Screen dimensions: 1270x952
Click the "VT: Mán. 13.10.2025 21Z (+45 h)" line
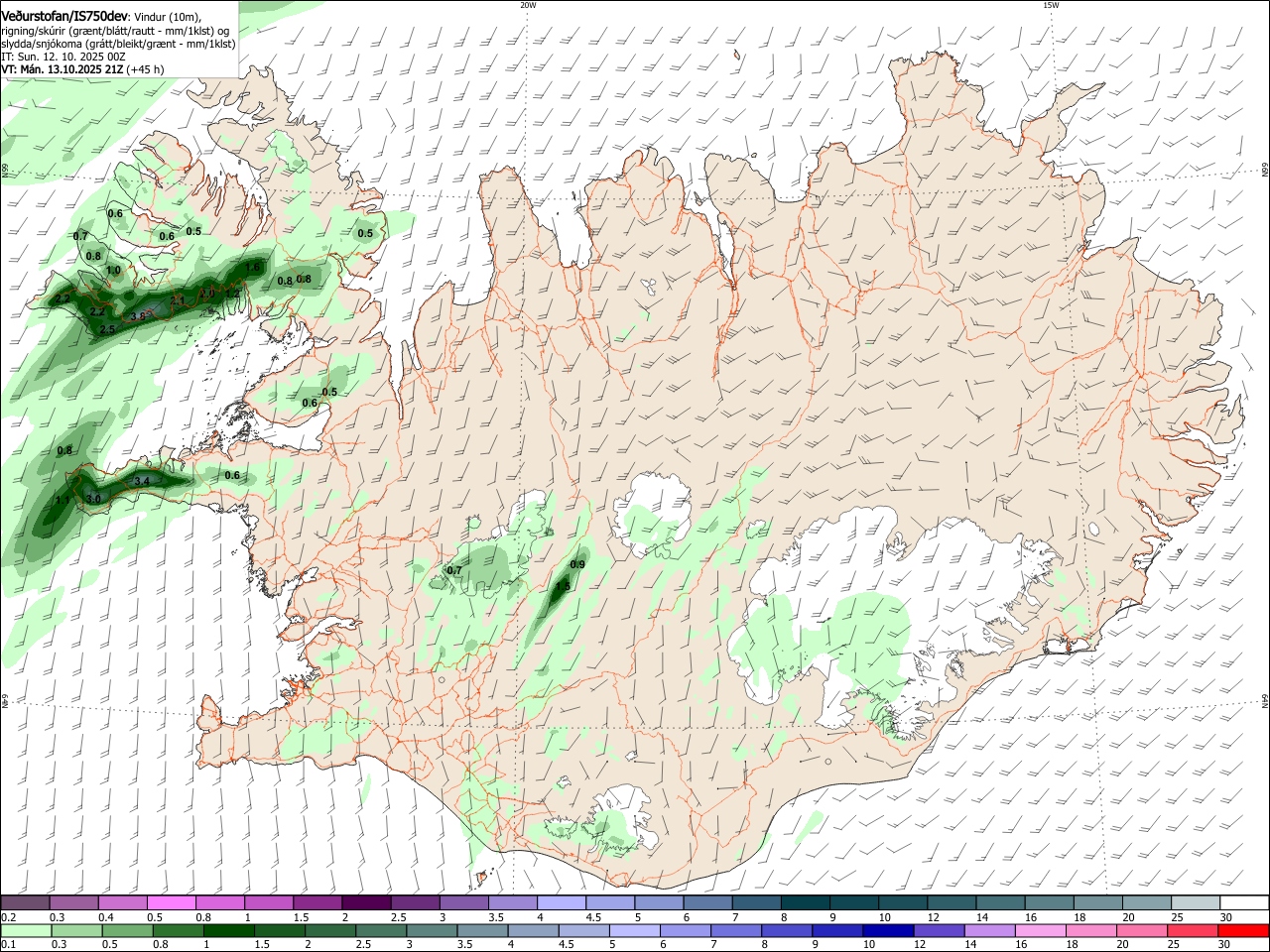pos(83,69)
